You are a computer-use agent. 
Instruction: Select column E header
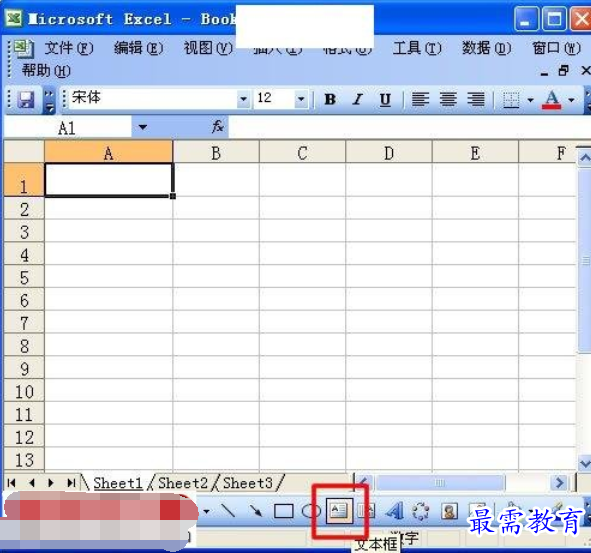click(x=475, y=152)
